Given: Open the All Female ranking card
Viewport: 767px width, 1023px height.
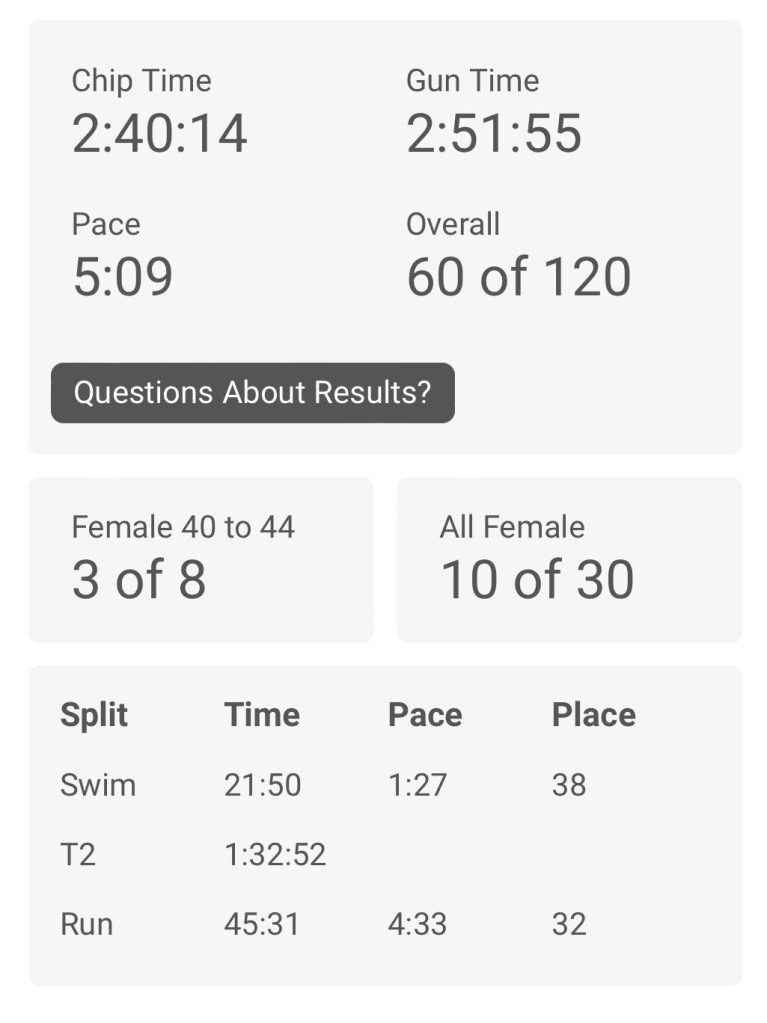Looking at the screenshot, I should pyautogui.click(x=568, y=559).
